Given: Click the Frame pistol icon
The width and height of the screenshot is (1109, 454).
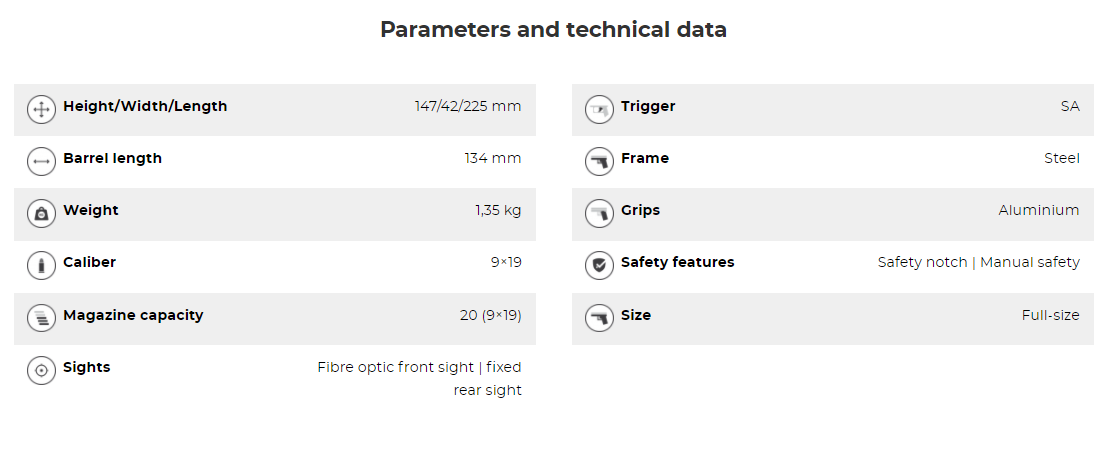Looking at the screenshot, I should [x=599, y=162].
